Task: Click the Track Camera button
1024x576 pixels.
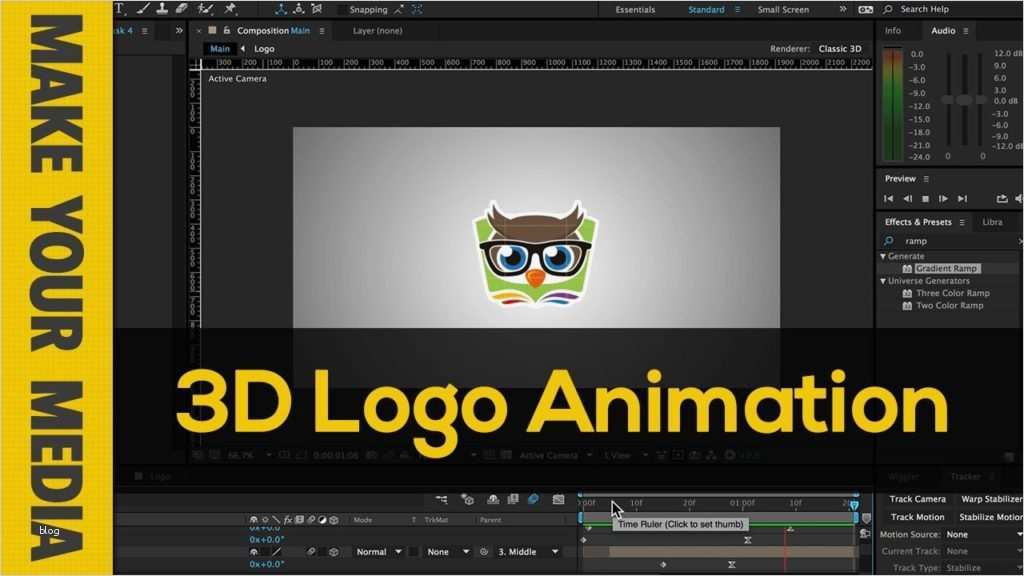Action: coord(916,498)
